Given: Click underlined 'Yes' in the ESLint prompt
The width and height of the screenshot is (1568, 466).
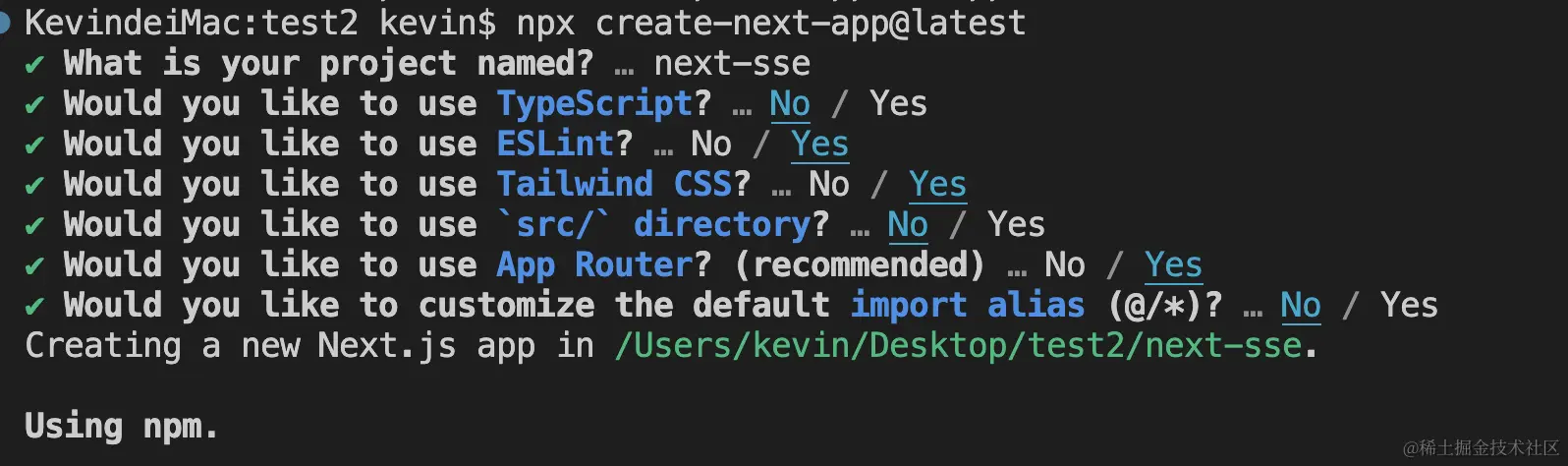Looking at the screenshot, I should point(819,144).
